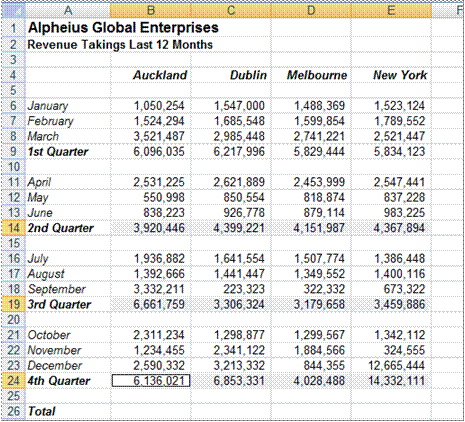Select cell with value 1,050,254
This screenshot has height=422, width=465.
[151, 106]
